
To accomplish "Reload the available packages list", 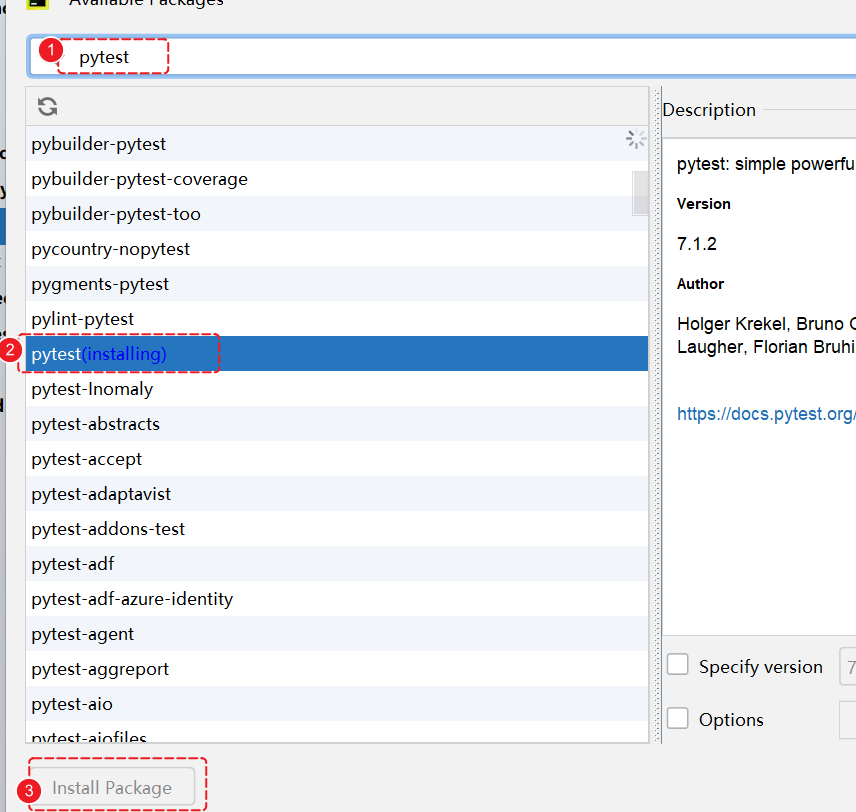I will 47,106.
